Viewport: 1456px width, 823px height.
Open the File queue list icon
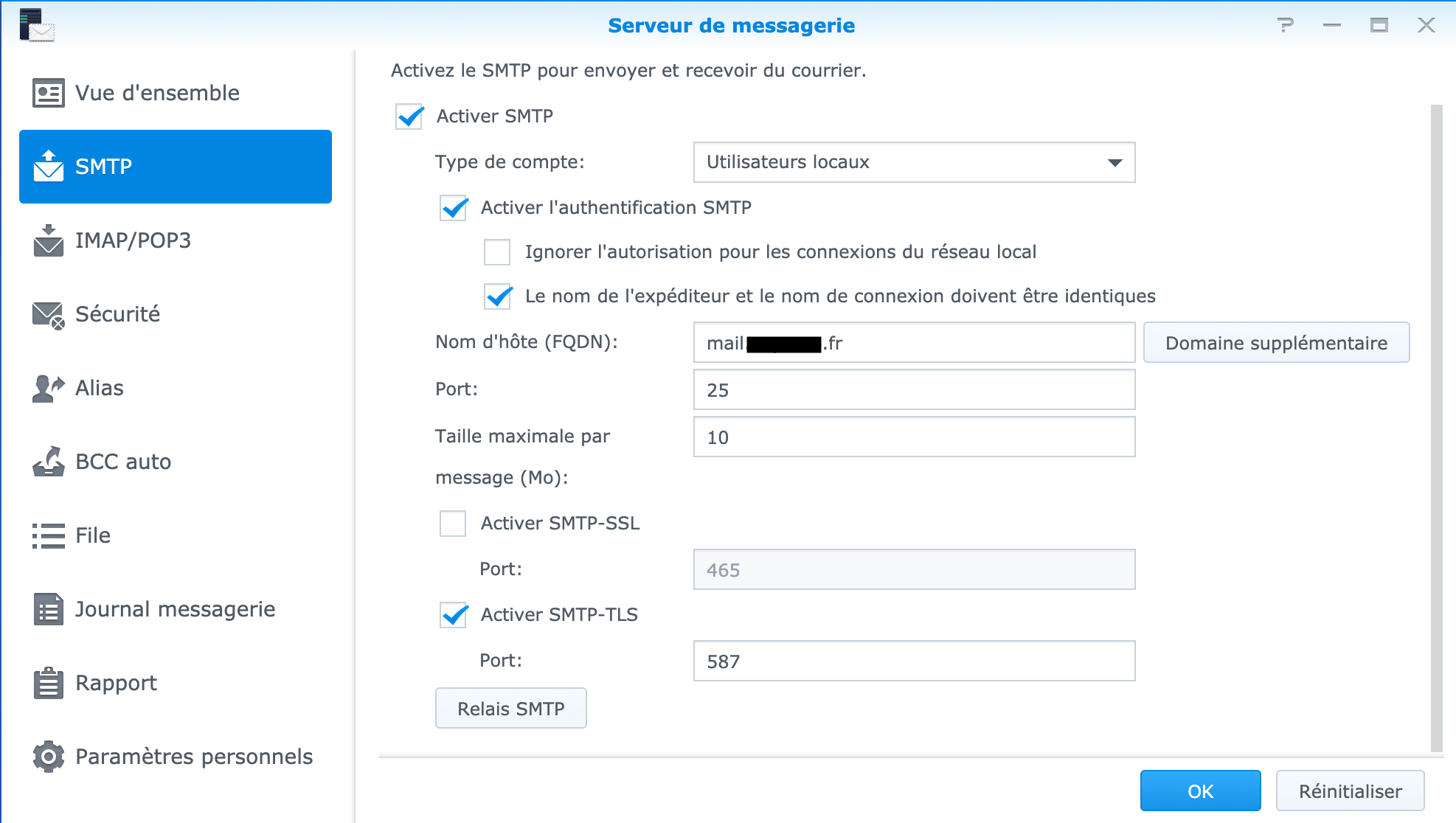click(x=49, y=535)
